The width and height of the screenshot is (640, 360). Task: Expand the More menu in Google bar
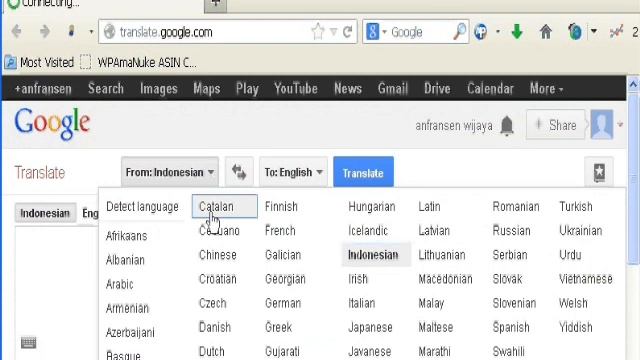[546, 89]
